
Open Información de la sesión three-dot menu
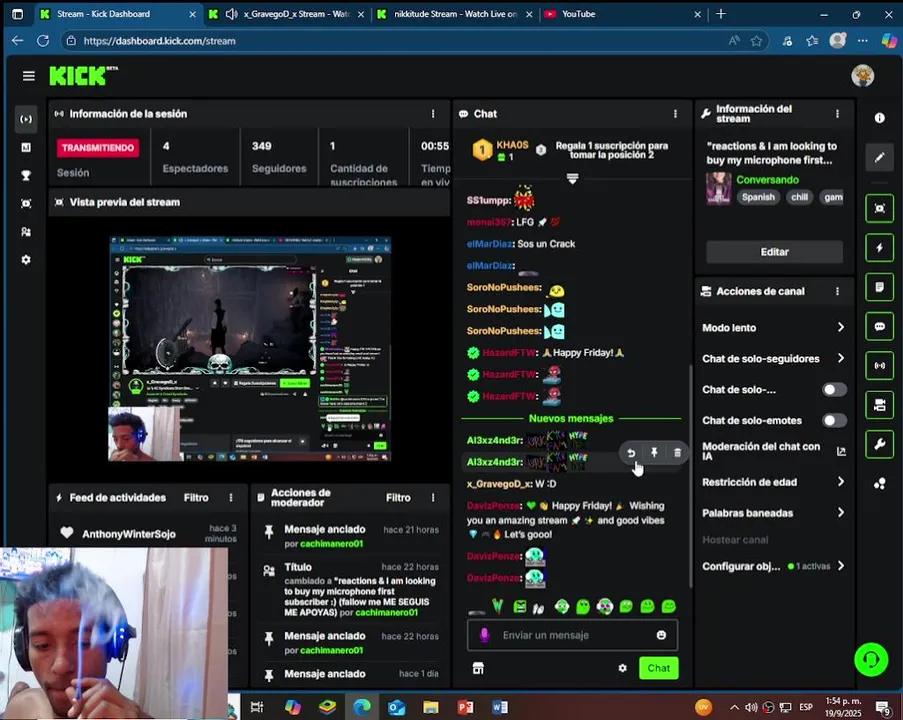coord(433,114)
